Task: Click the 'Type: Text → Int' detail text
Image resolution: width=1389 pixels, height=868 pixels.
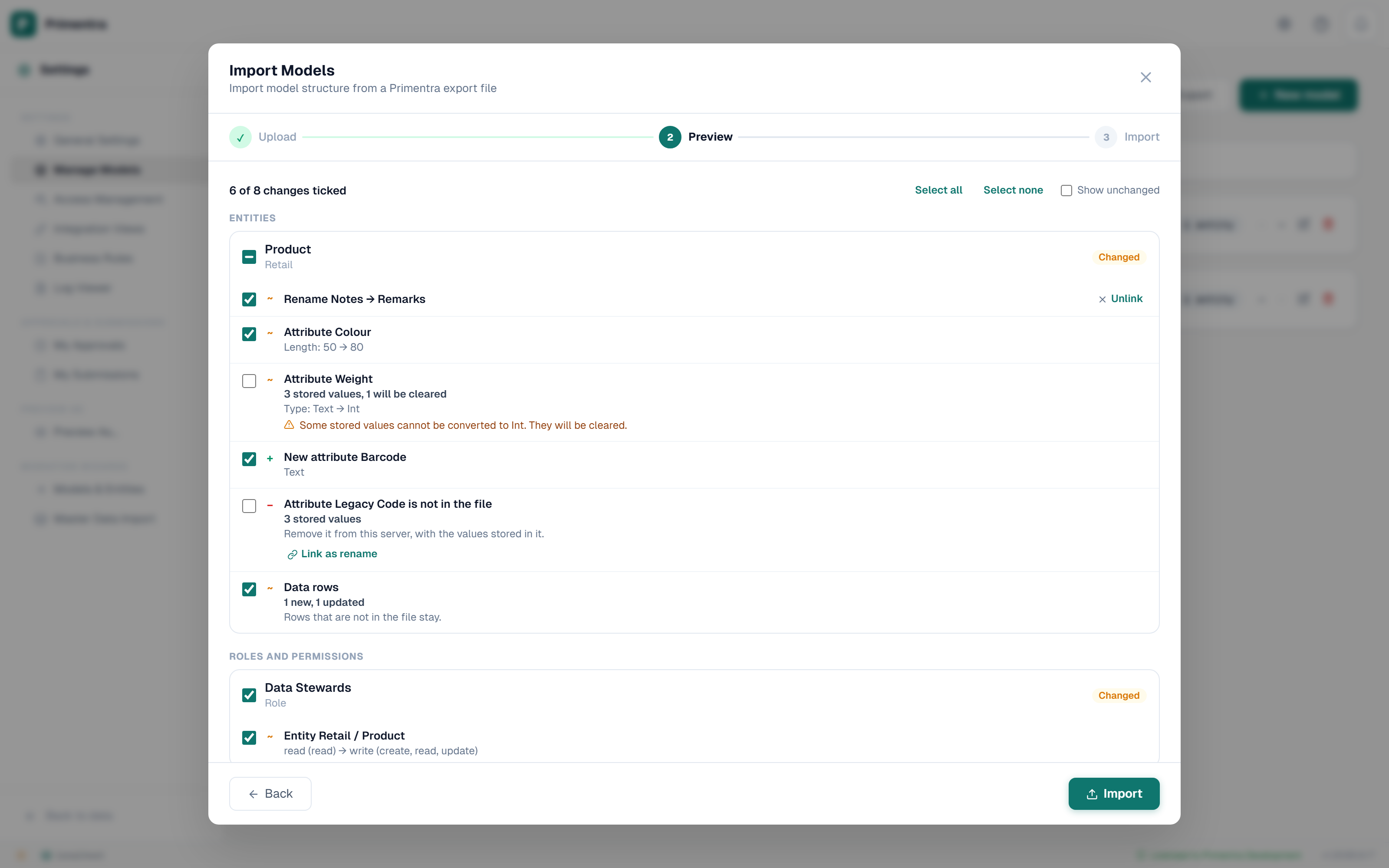Action: pyautogui.click(x=321, y=409)
